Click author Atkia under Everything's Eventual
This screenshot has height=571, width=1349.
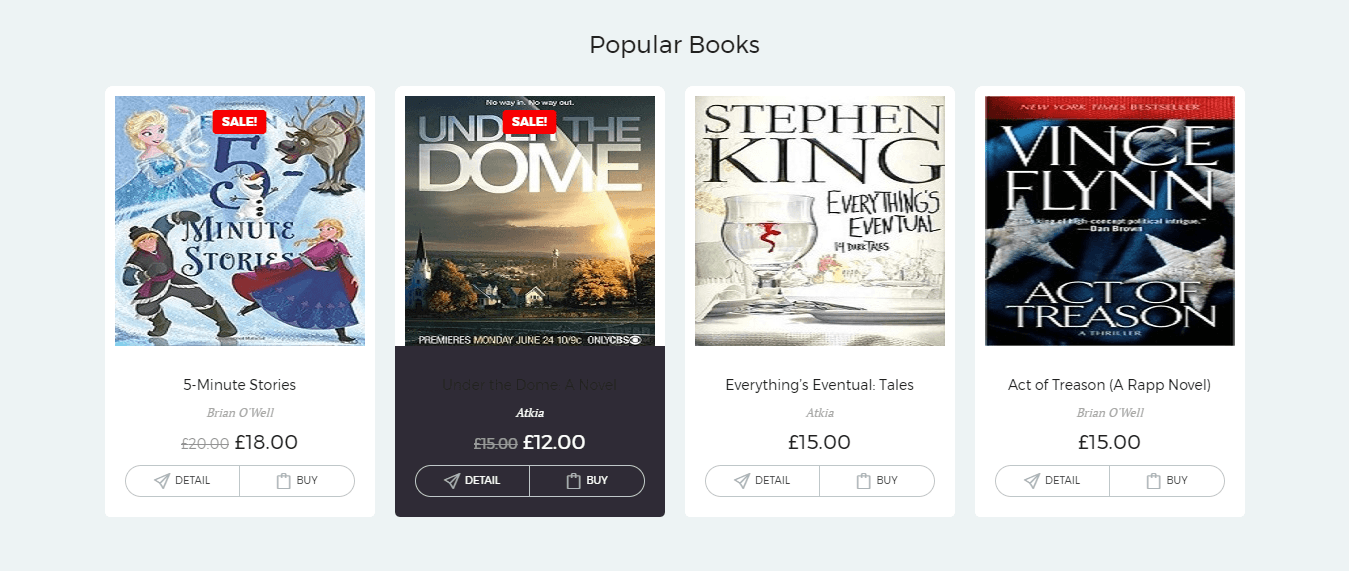820,413
